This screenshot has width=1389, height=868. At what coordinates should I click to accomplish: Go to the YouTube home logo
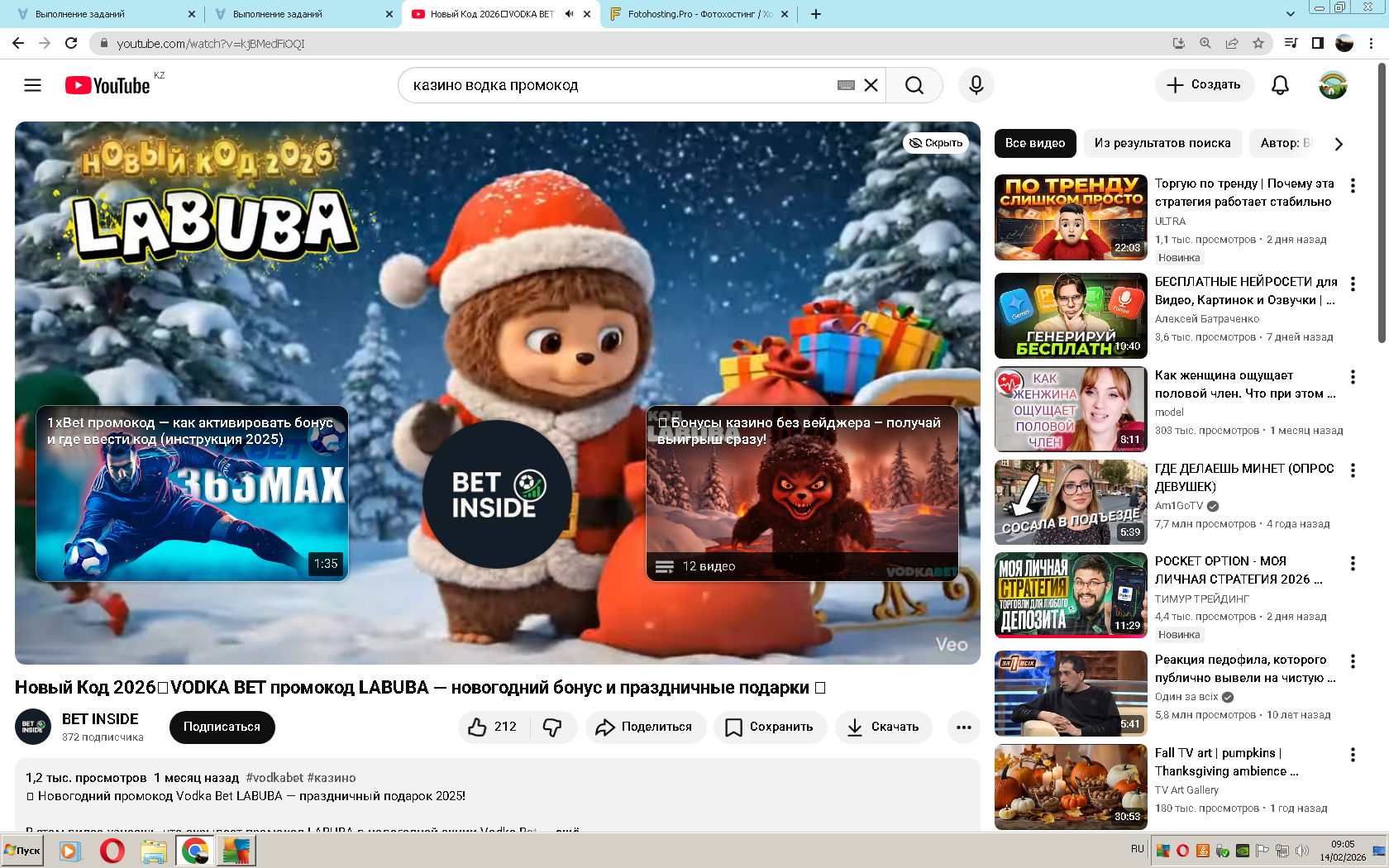coord(107,85)
